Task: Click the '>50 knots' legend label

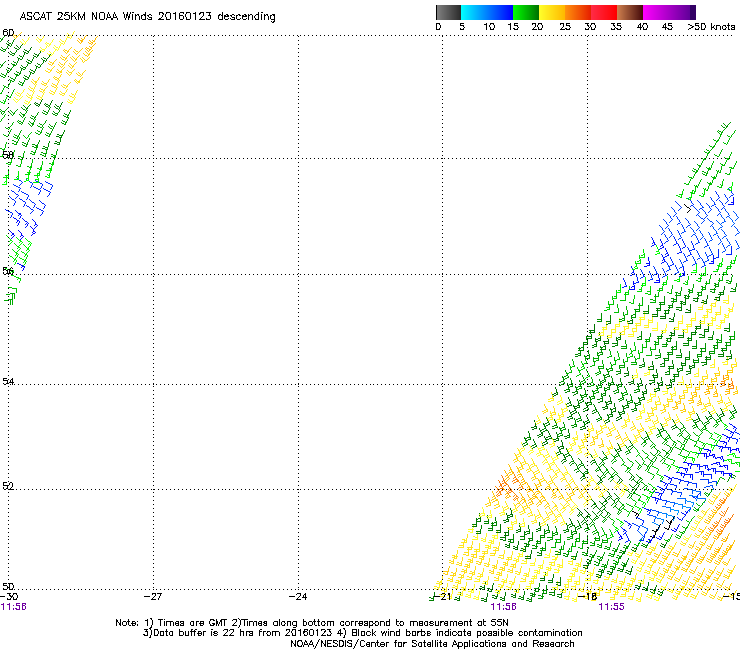Action: click(x=711, y=27)
